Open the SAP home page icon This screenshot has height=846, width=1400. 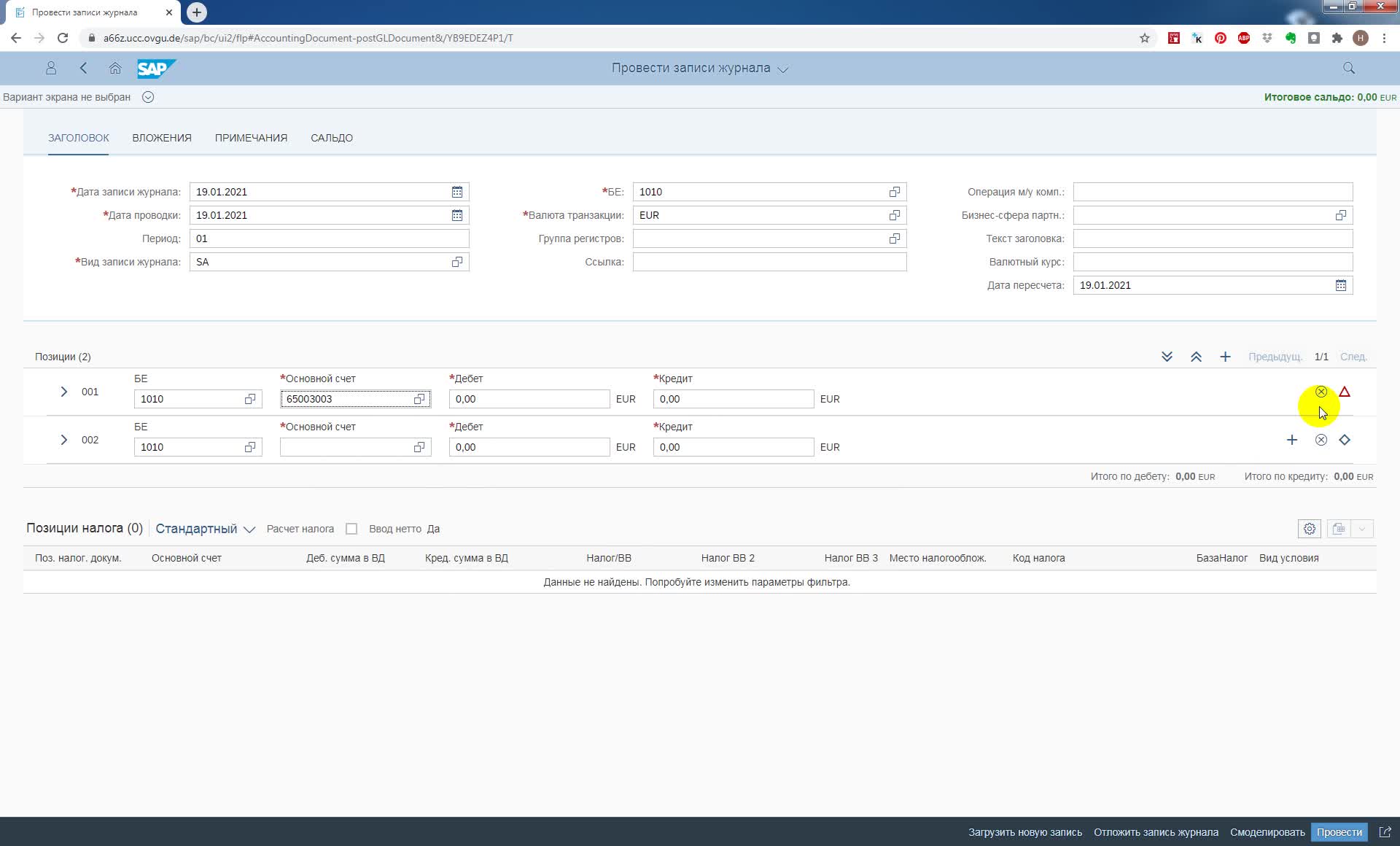coord(115,68)
